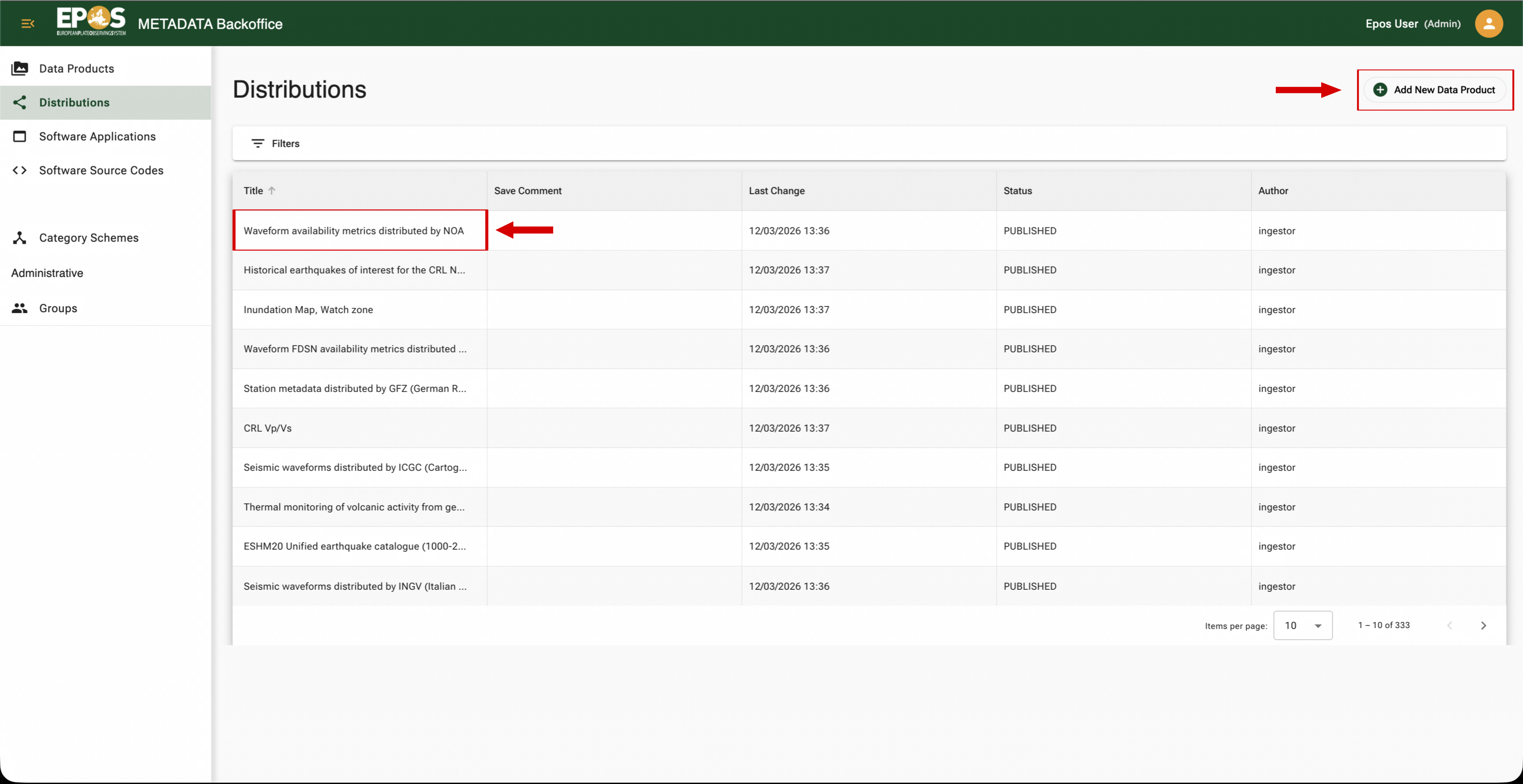Open the Items per page dropdown
The image size is (1523, 784).
tap(1303, 625)
